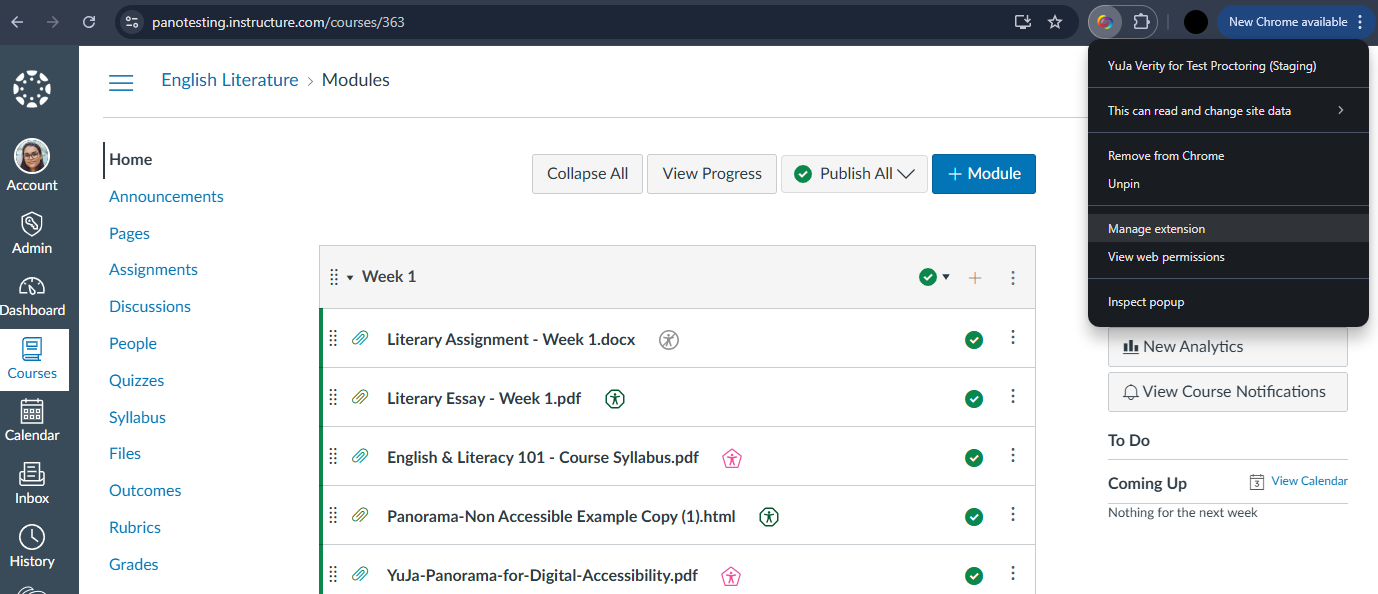Image resolution: width=1378 pixels, height=594 pixels.
Task: Click the Collapse All button
Action: [587, 174]
